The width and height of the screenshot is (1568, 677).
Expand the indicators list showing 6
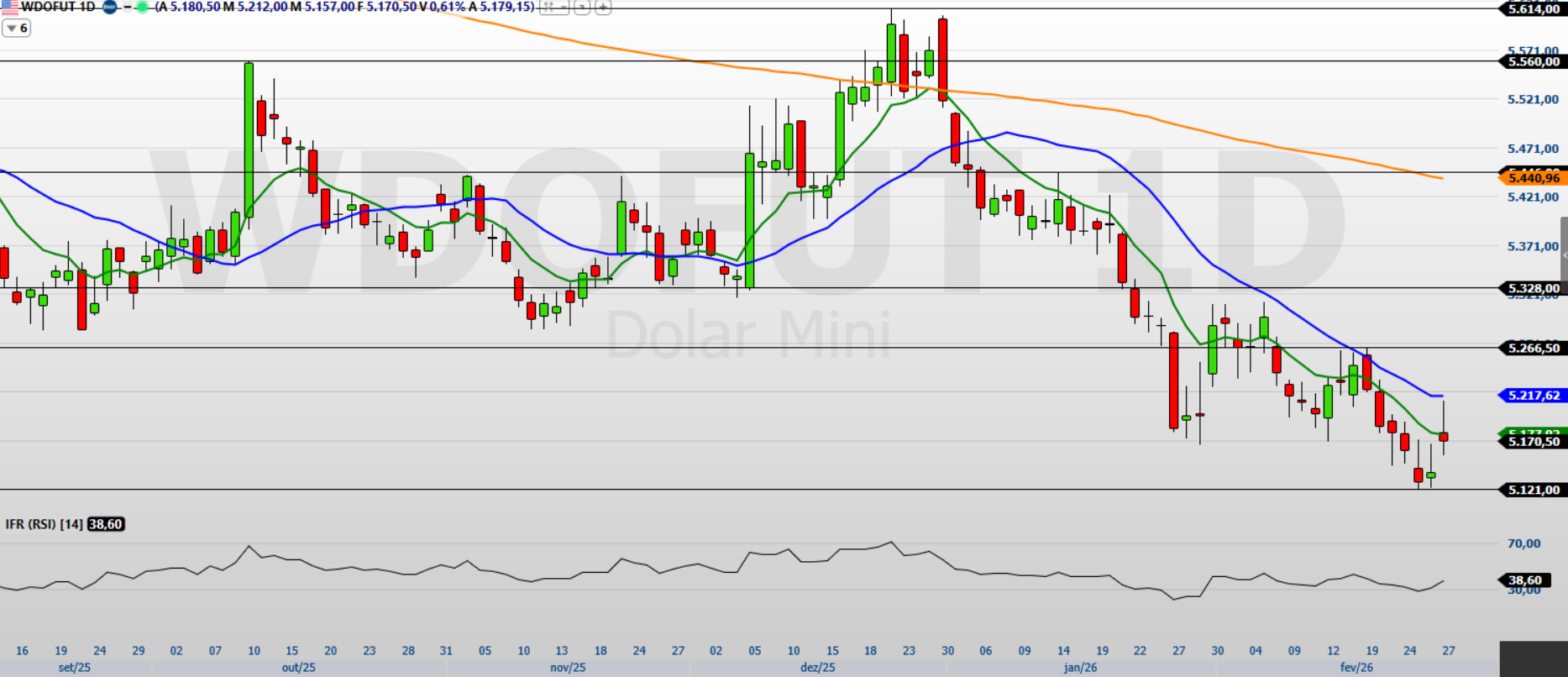(16, 29)
